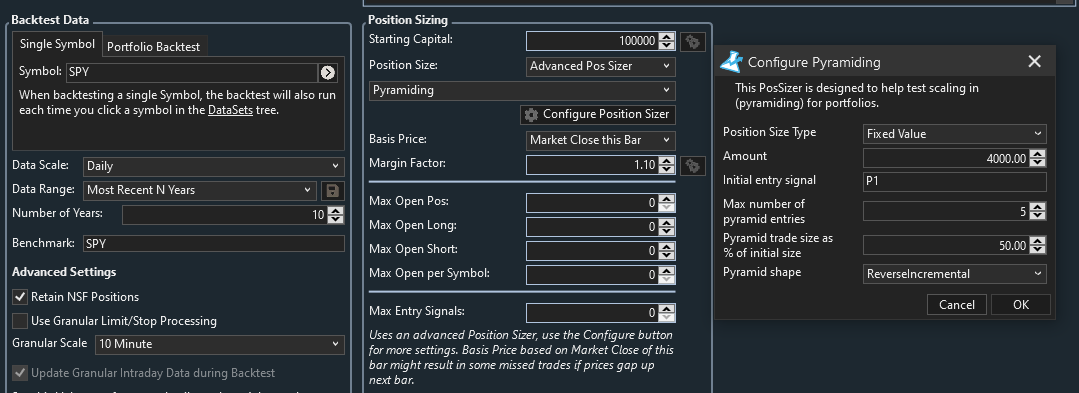
Task: Increase Number of Years with up arrow
Action: click(336, 211)
